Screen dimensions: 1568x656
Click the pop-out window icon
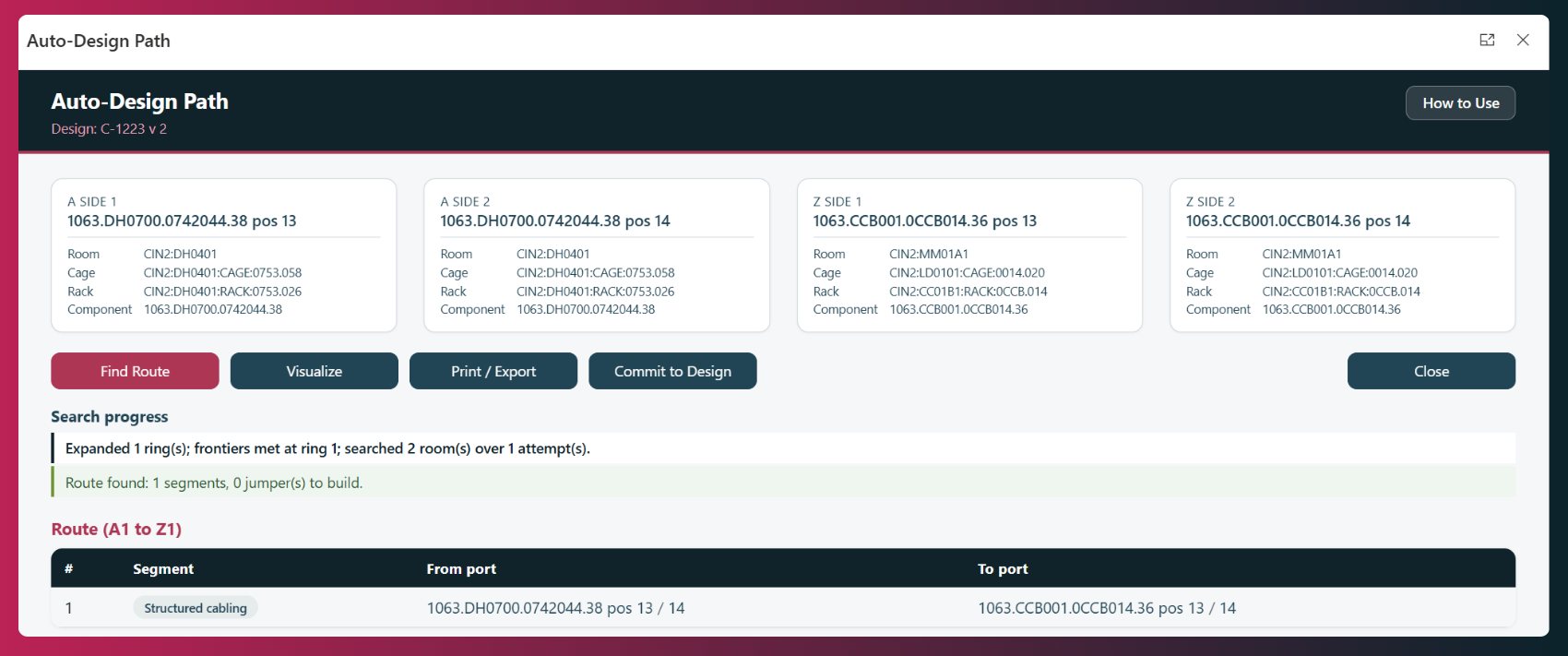pyautogui.click(x=1487, y=40)
